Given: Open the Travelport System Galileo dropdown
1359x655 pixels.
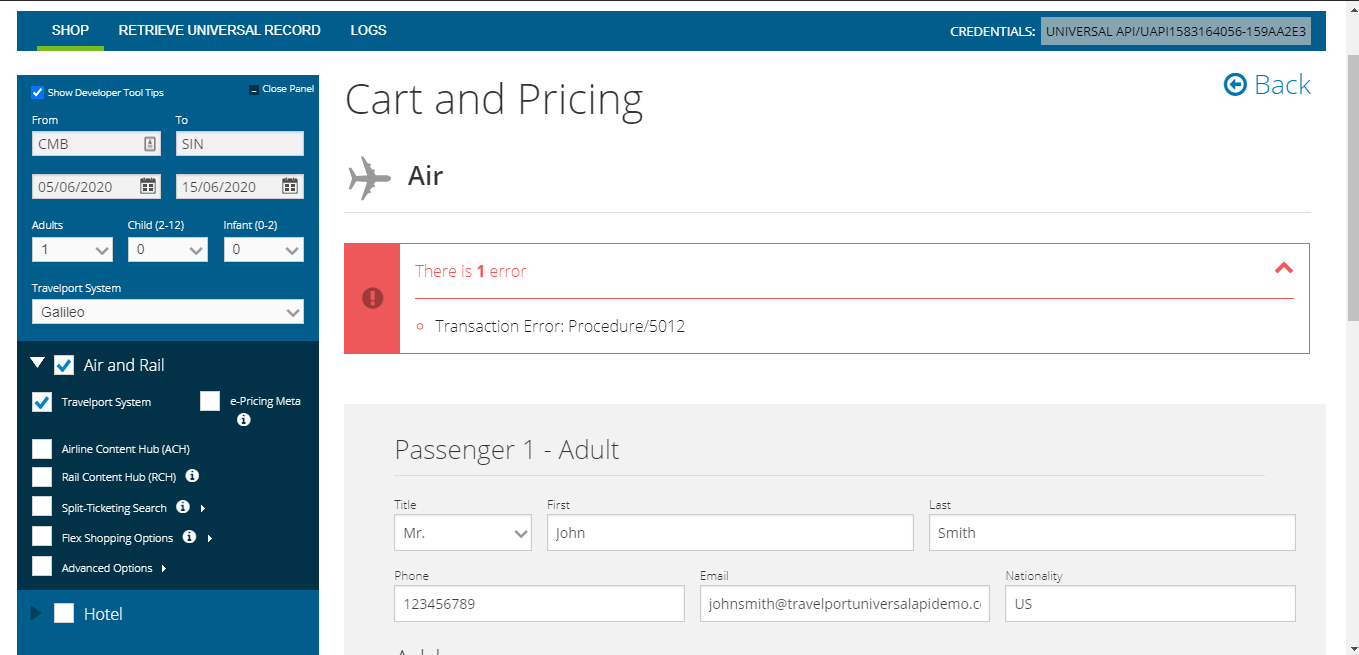Looking at the screenshot, I should point(167,311).
